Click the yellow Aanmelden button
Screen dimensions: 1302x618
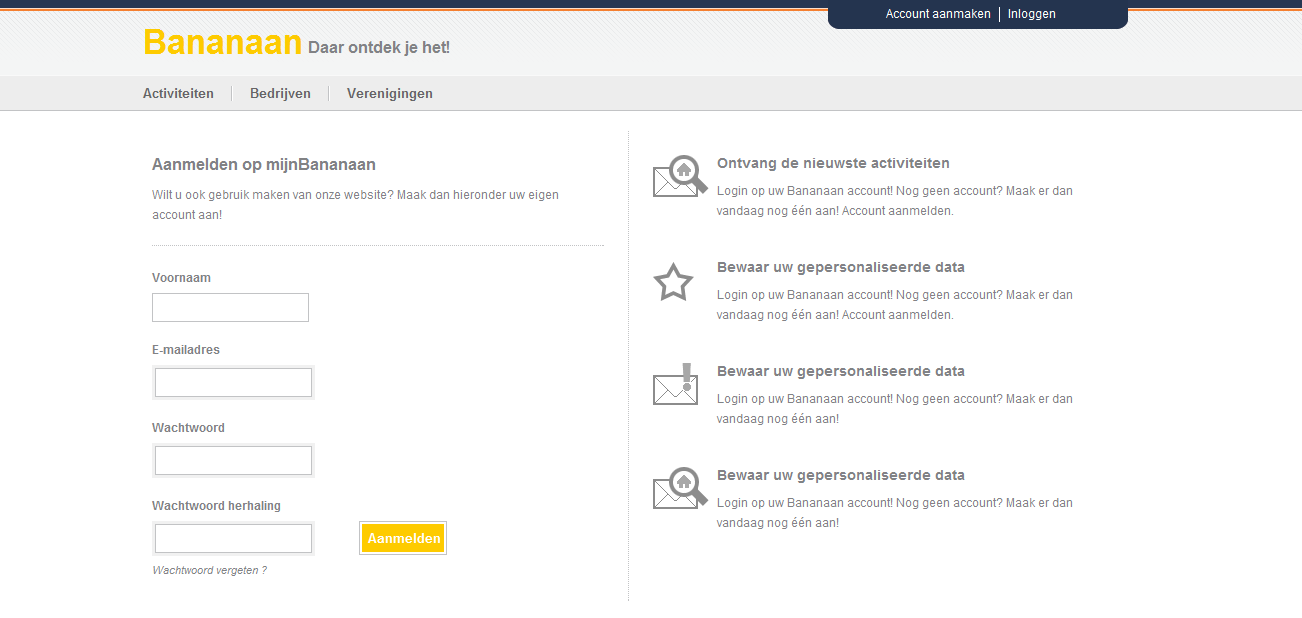point(403,538)
